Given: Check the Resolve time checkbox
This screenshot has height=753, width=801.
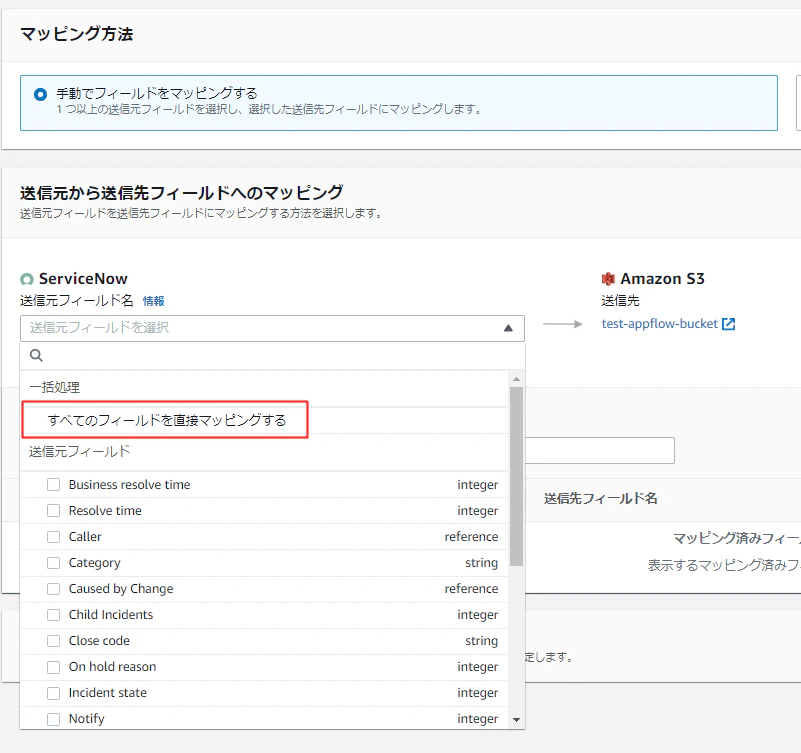Looking at the screenshot, I should click(54, 510).
